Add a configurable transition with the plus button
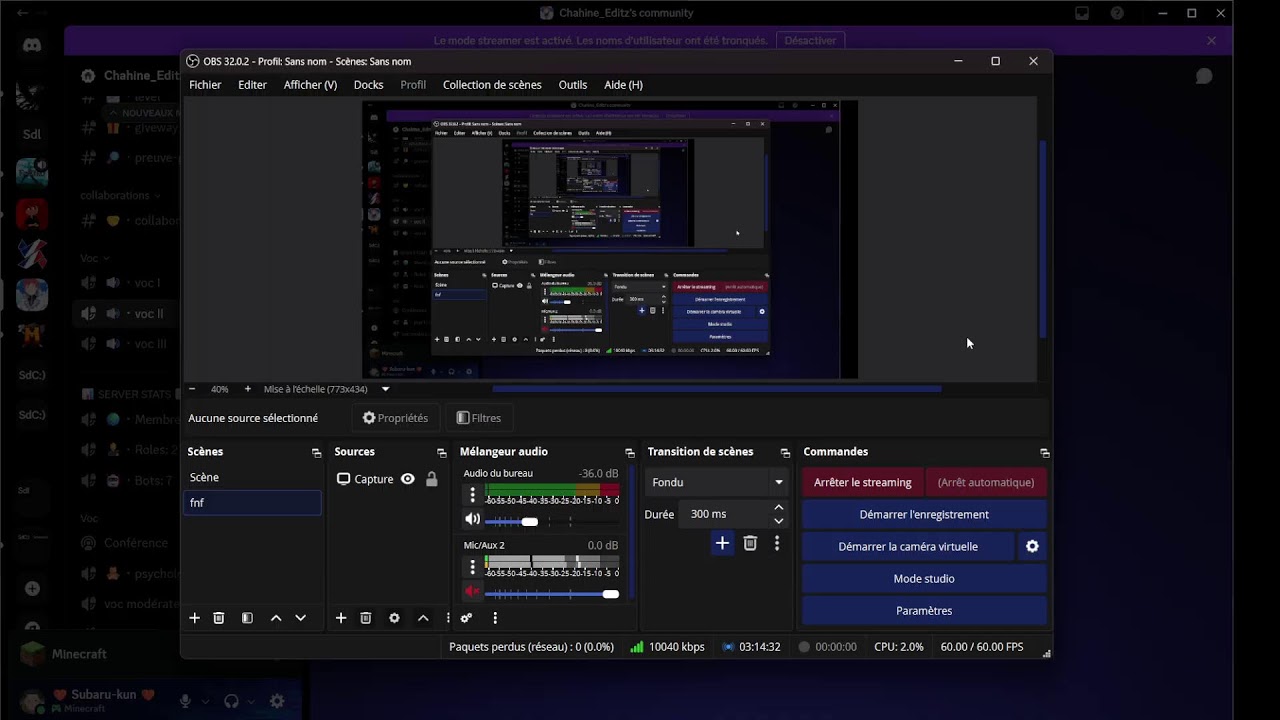This screenshot has width=1280, height=720. click(722, 543)
